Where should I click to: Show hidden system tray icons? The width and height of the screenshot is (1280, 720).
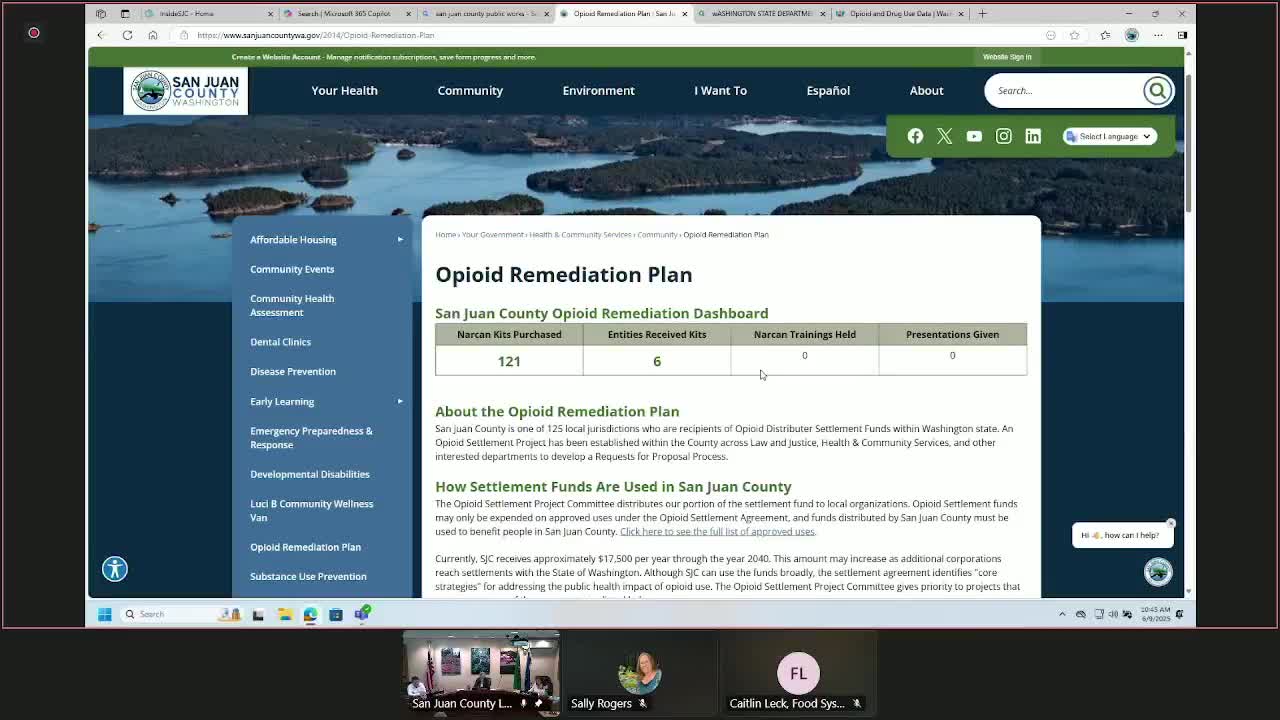tap(1062, 614)
